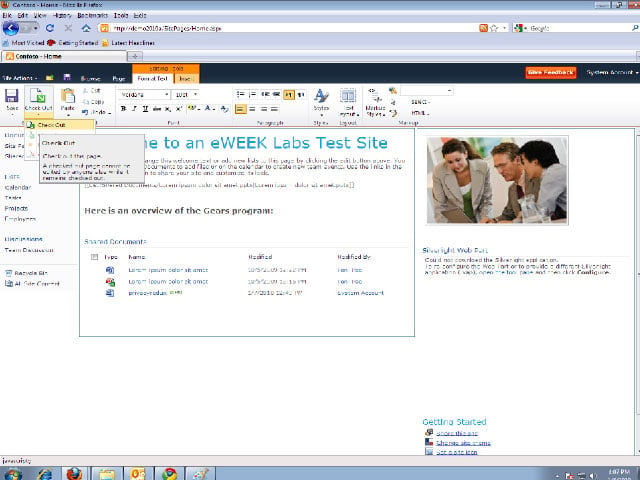Screen dimensions: 640x480
Task: Open the font size dropdown
Action: (x=185, y=95)
